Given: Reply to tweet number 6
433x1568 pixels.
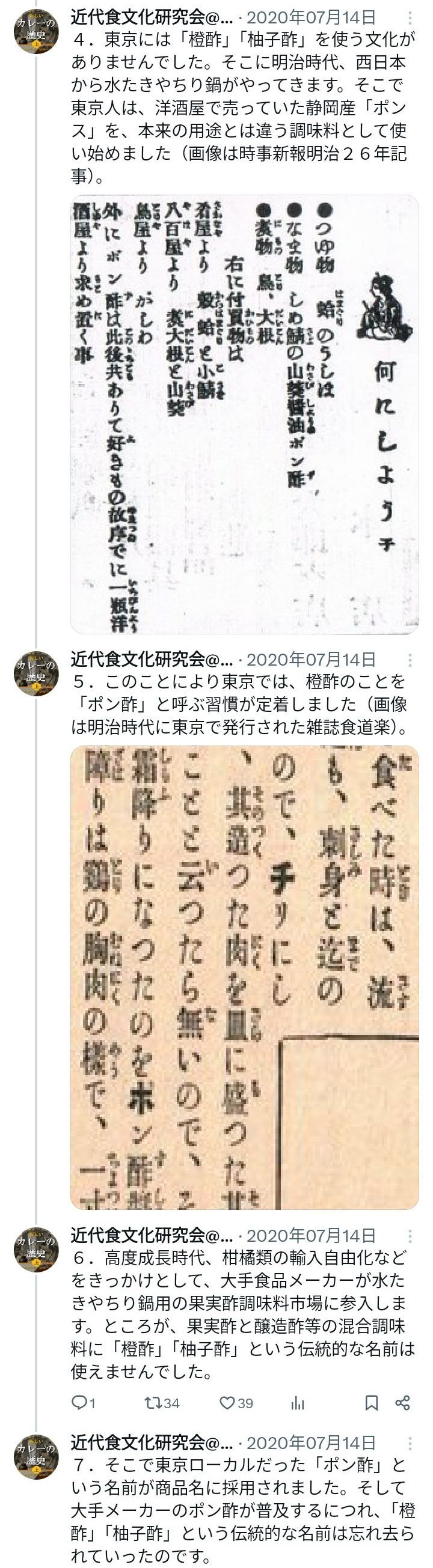Looking at the screenshot, I should (84, 1403).
